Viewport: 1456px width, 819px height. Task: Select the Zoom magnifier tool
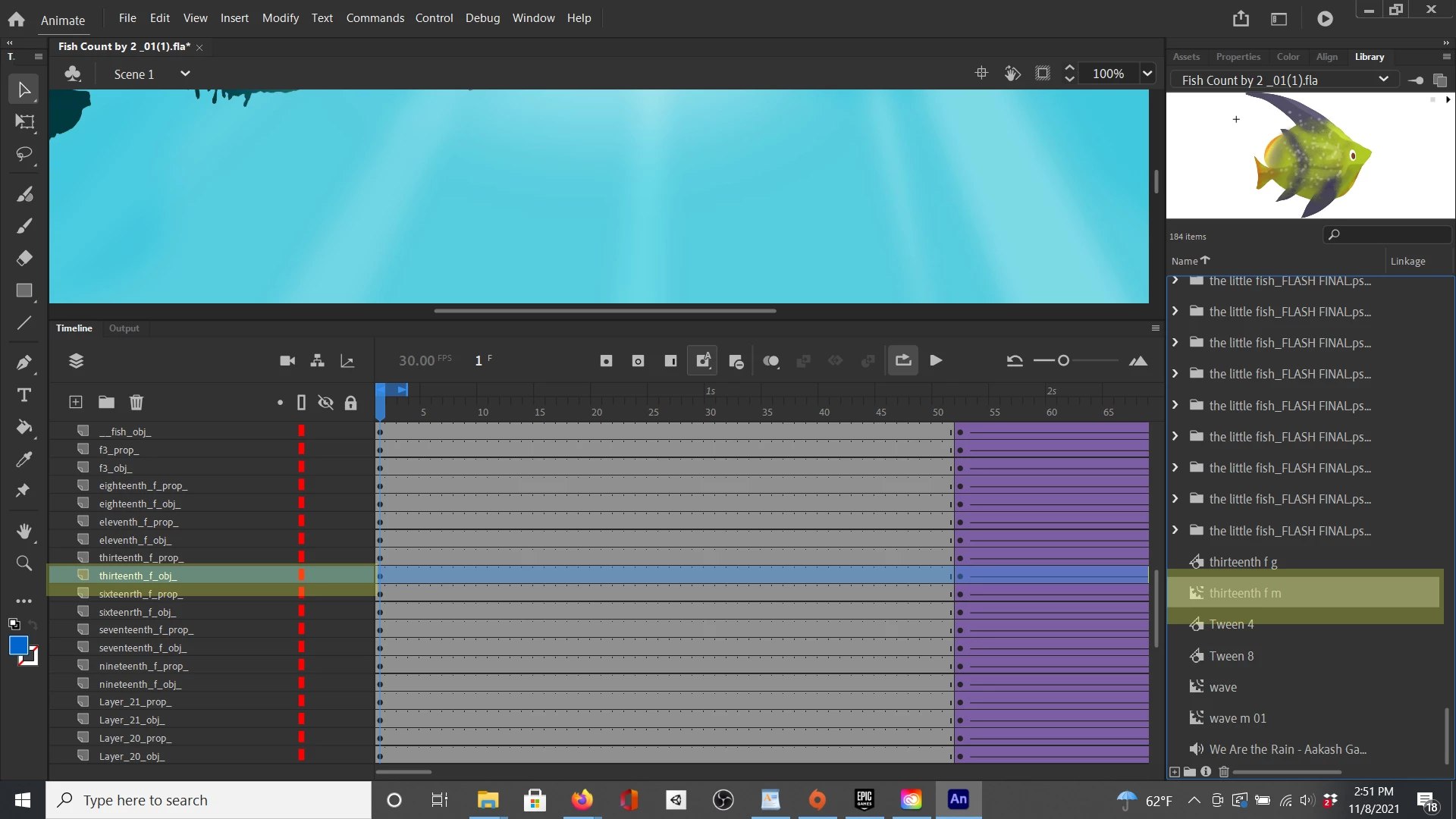pos(24,563)
